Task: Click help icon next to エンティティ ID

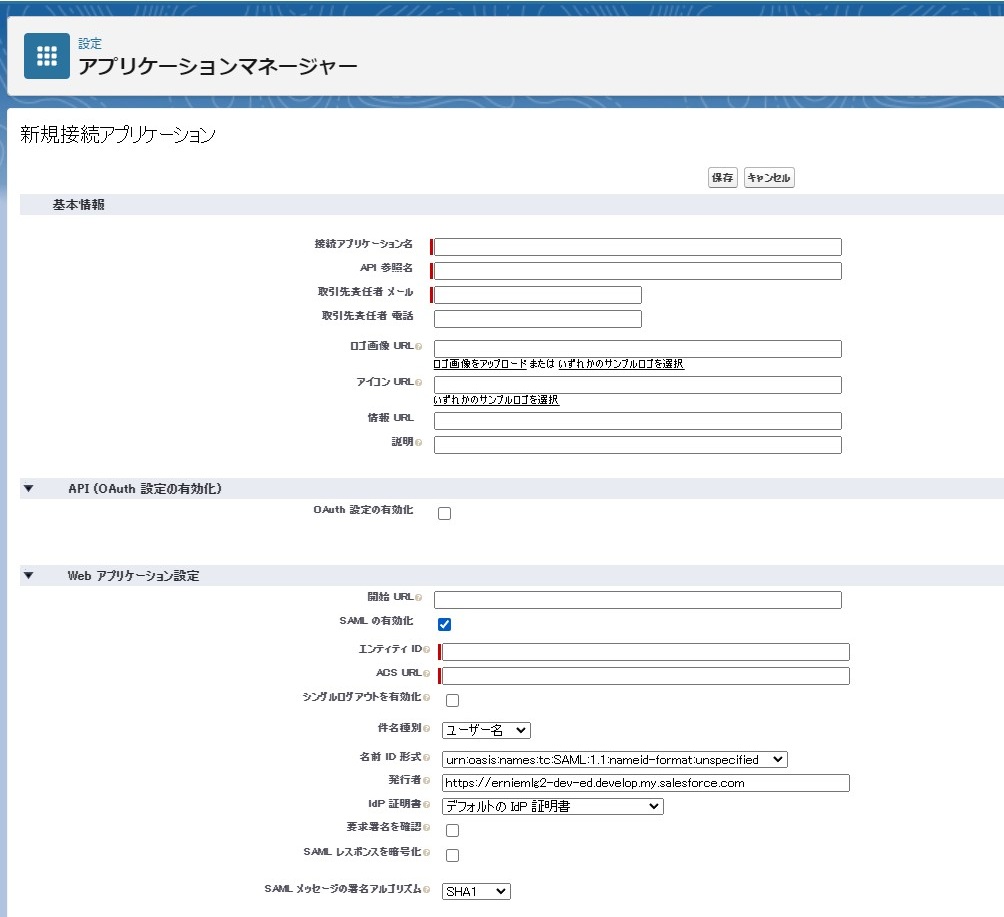Action: click(x=426, y=650)
